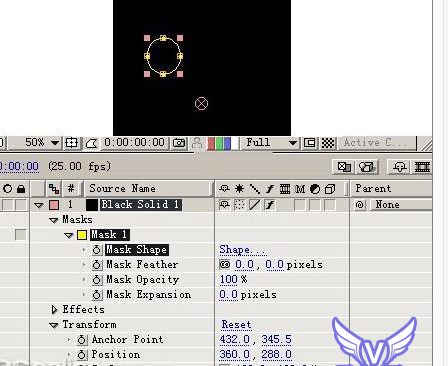Viewport: 448px width, 366px height.
Task: Open the Full resolution dropdown
Action: [293, 143]
